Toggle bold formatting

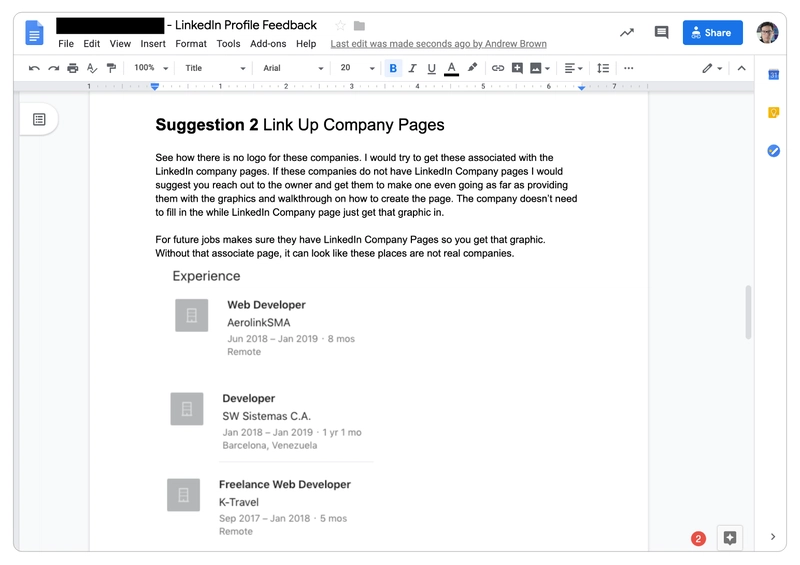tap(393, 68)
